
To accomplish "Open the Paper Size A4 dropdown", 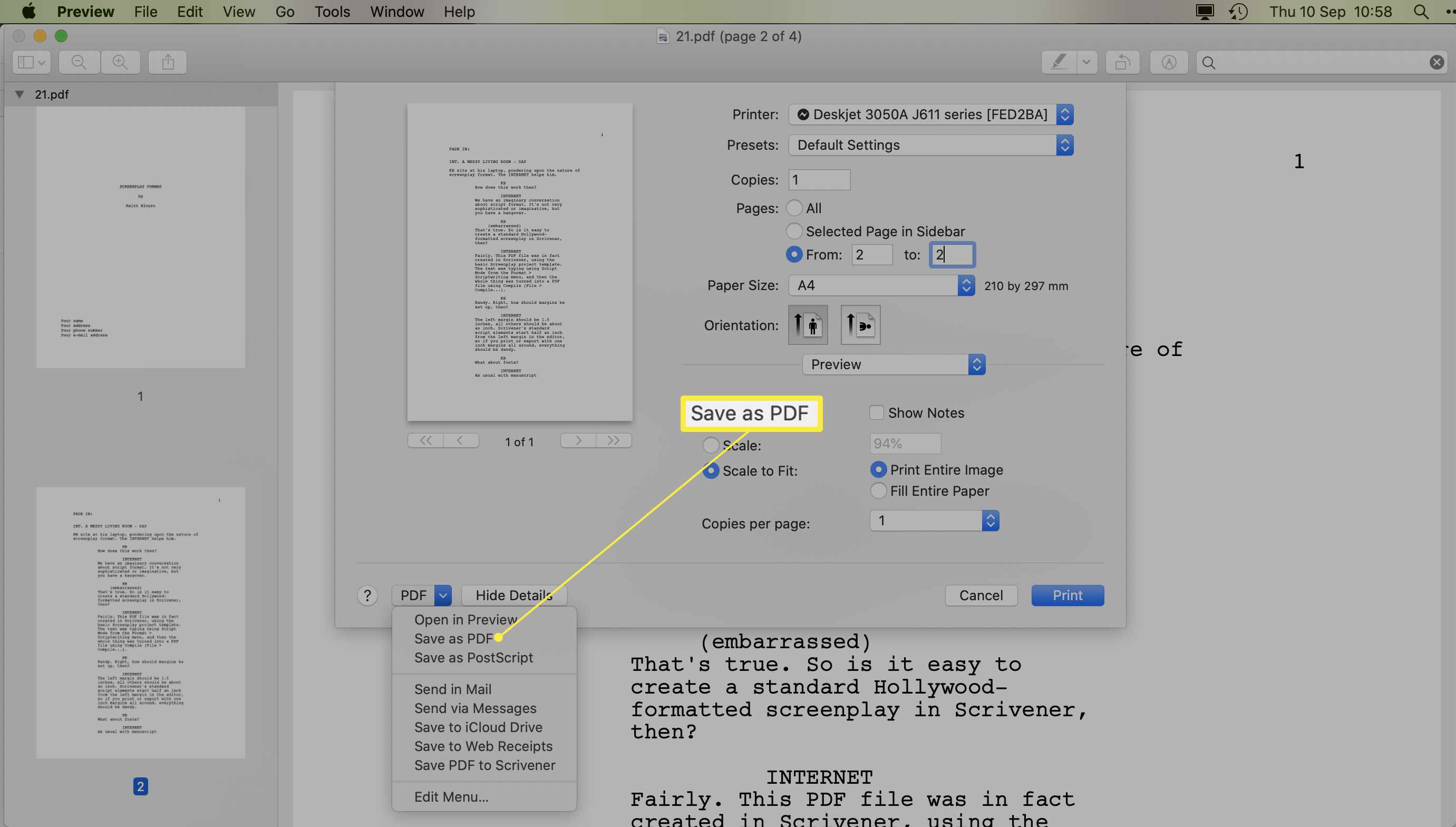I will (x=881, y=285).
